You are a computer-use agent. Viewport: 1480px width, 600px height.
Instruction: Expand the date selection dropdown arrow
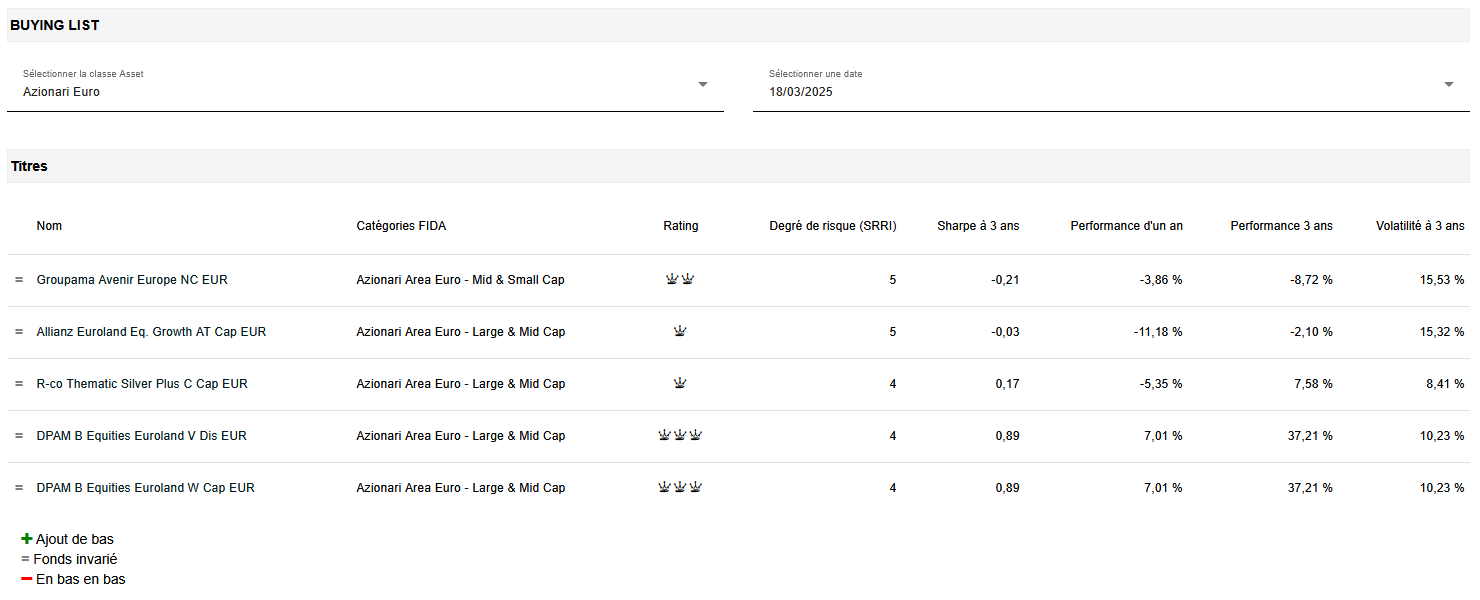1449,84
